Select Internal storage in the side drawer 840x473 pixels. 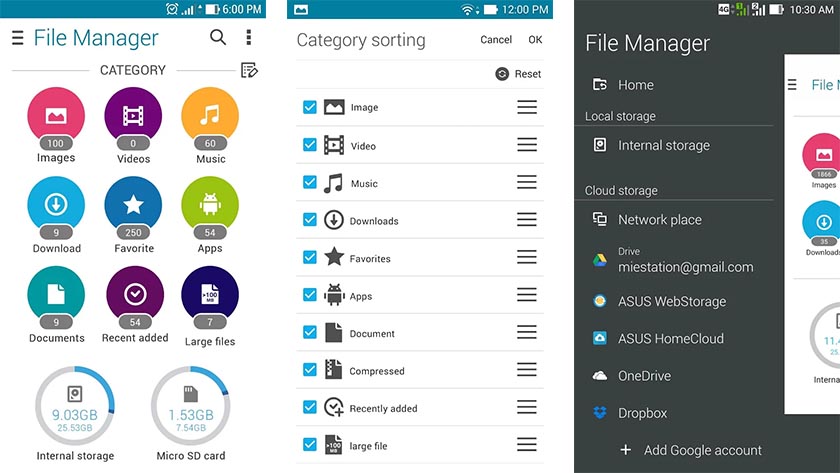coord(663,145)
